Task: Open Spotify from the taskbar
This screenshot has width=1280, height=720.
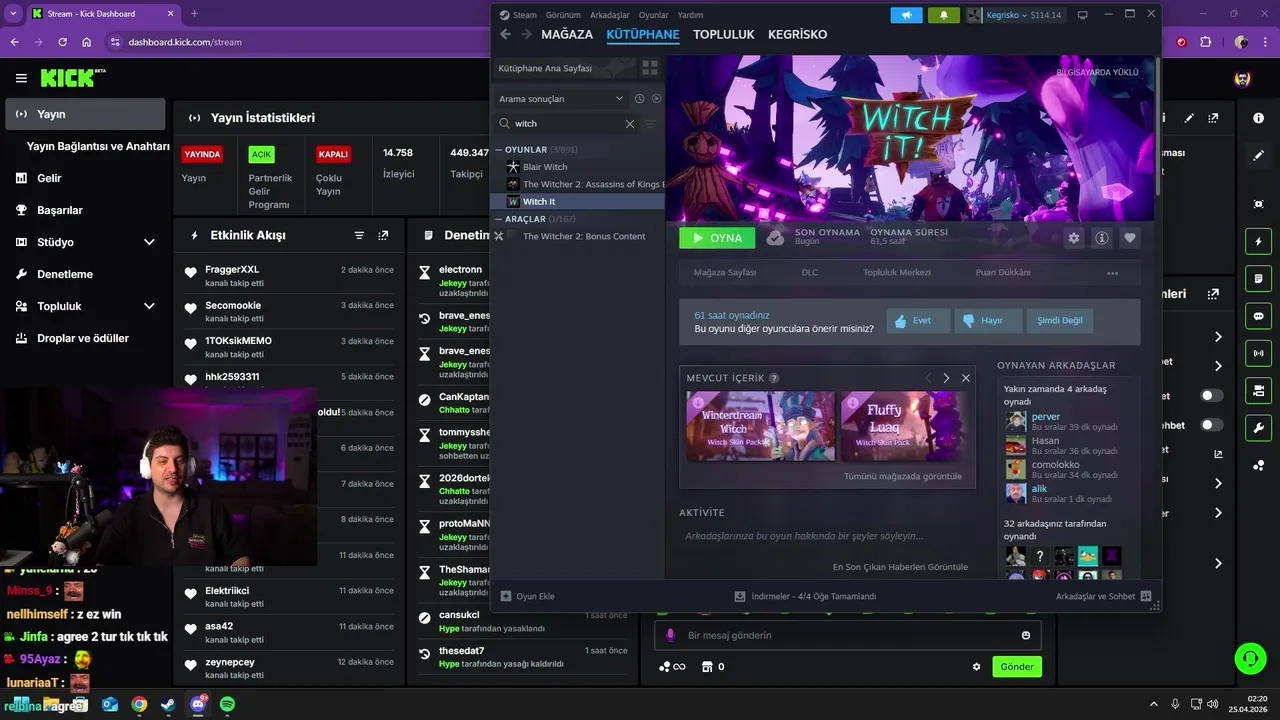Action: click(x=227, y=705)
